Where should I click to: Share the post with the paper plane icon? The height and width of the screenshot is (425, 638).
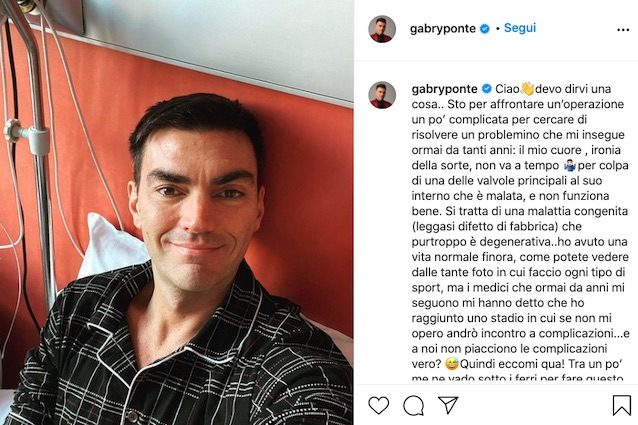click(x=448, y=405)
